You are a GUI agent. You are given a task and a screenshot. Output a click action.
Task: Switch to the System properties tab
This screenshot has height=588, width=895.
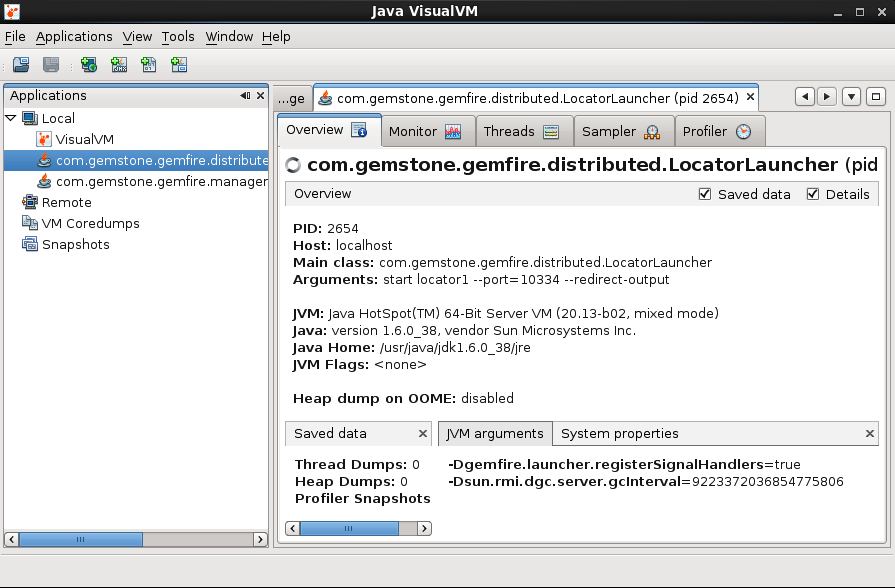coord(619,434)
